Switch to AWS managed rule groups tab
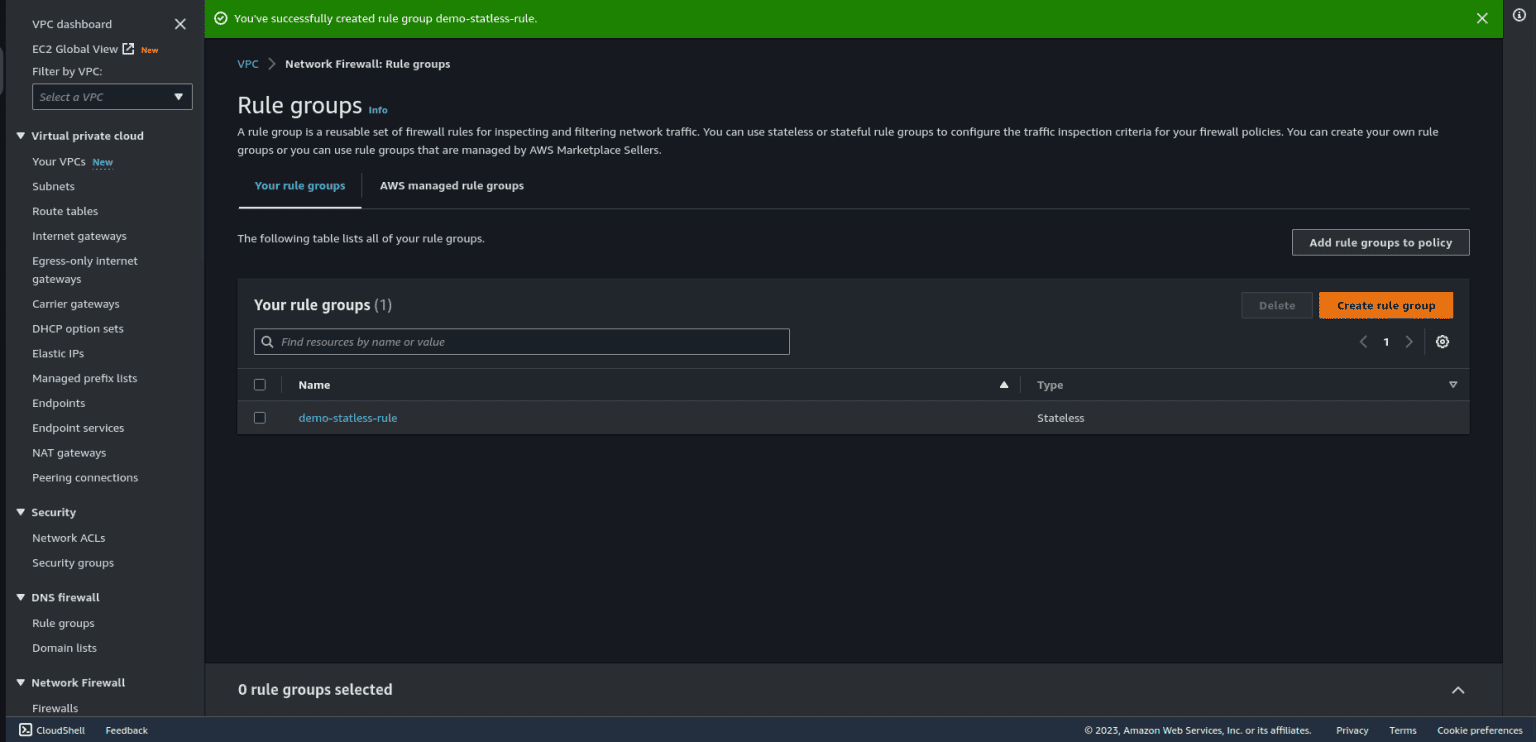Viewport: 1536px width, 742px height. (452, 186)
